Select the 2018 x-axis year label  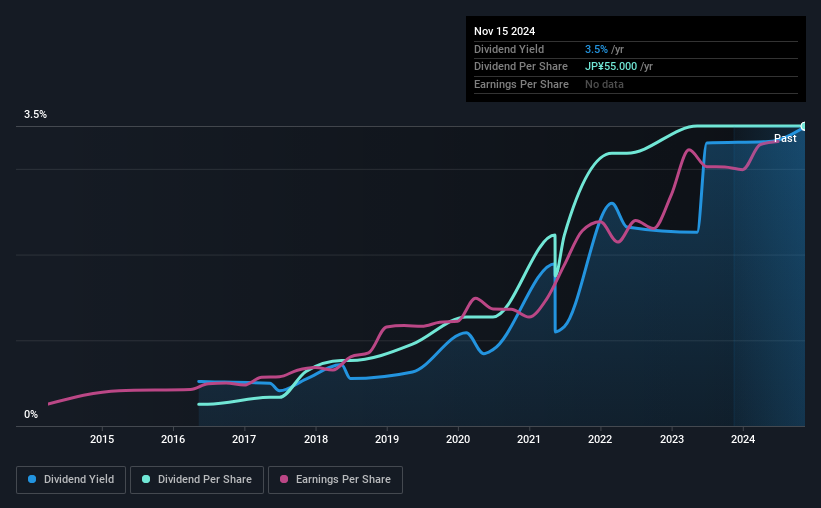[316, 439]
